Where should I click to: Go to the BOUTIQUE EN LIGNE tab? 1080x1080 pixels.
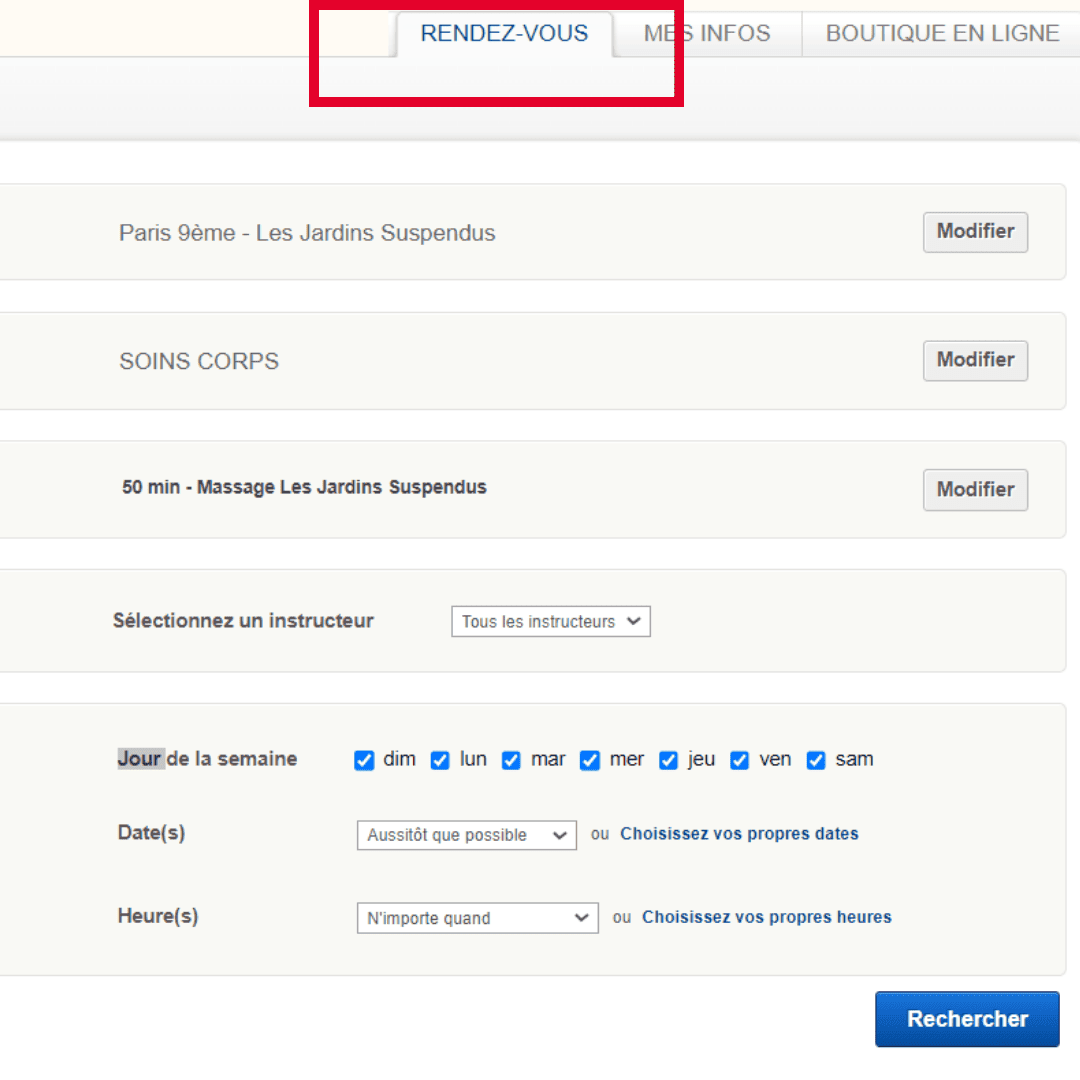(942, 34)
